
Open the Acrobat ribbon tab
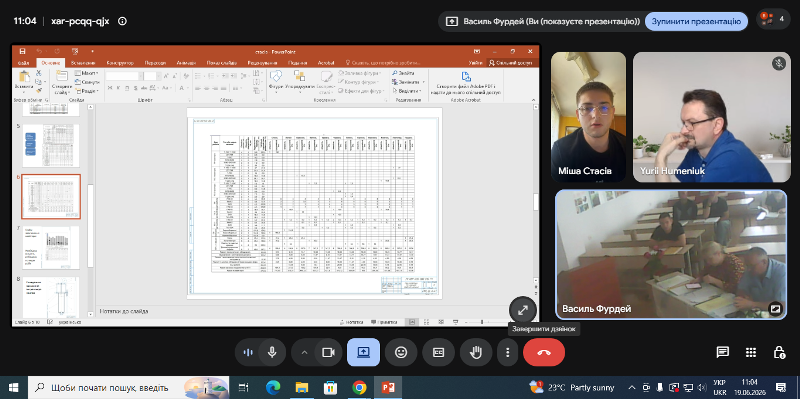tap(326, 63)
